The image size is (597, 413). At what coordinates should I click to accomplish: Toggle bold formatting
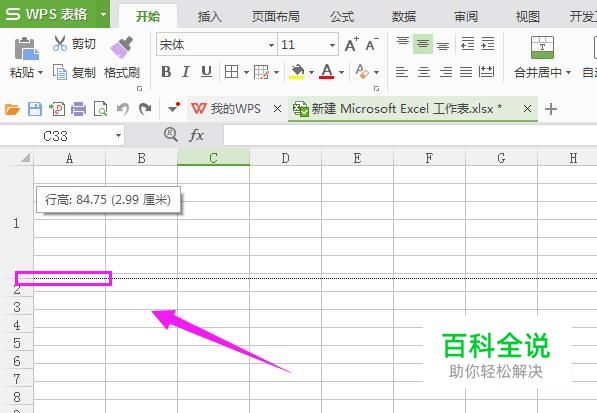click(x=166, y=72)
